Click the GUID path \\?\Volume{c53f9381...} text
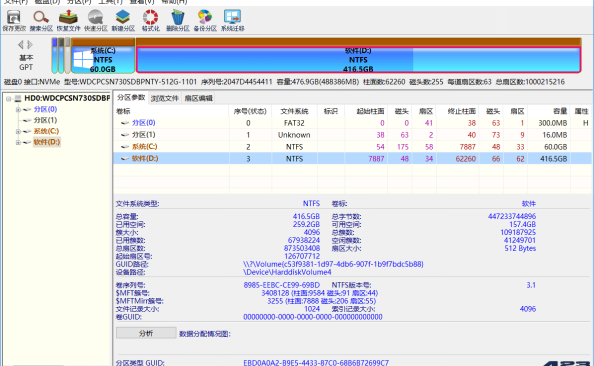 click(x=333, y=264)
